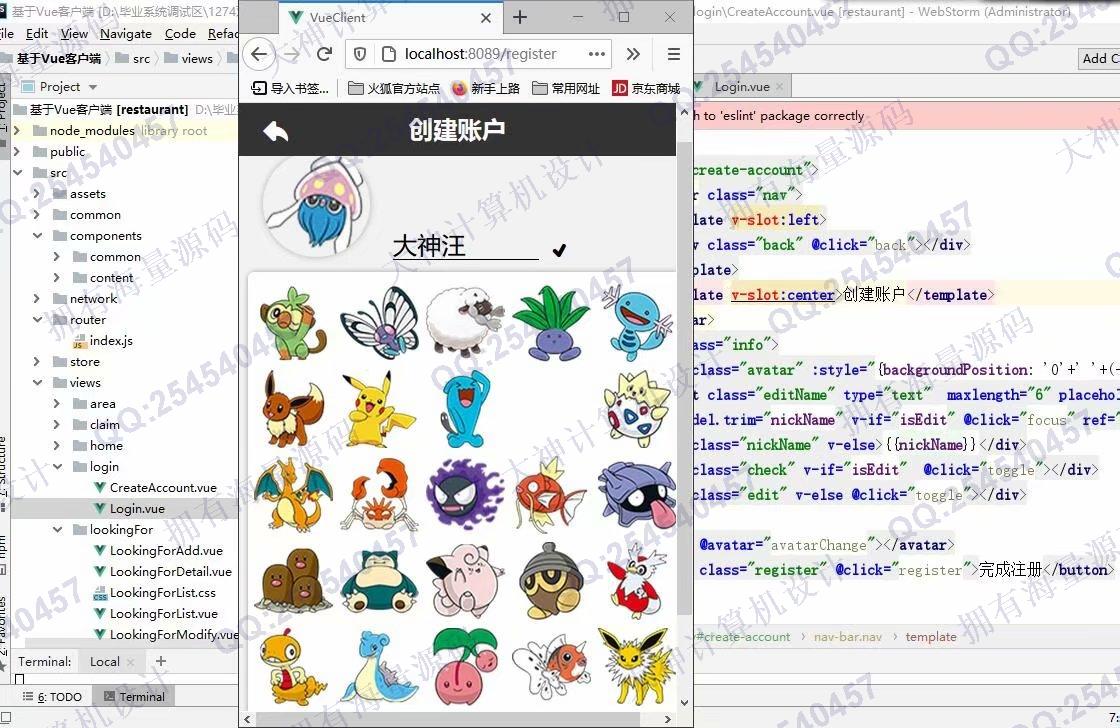Viewport: 1120px width, 728px height.
Task: Close the Login.vue editor tab
Action: coord(779,87)
